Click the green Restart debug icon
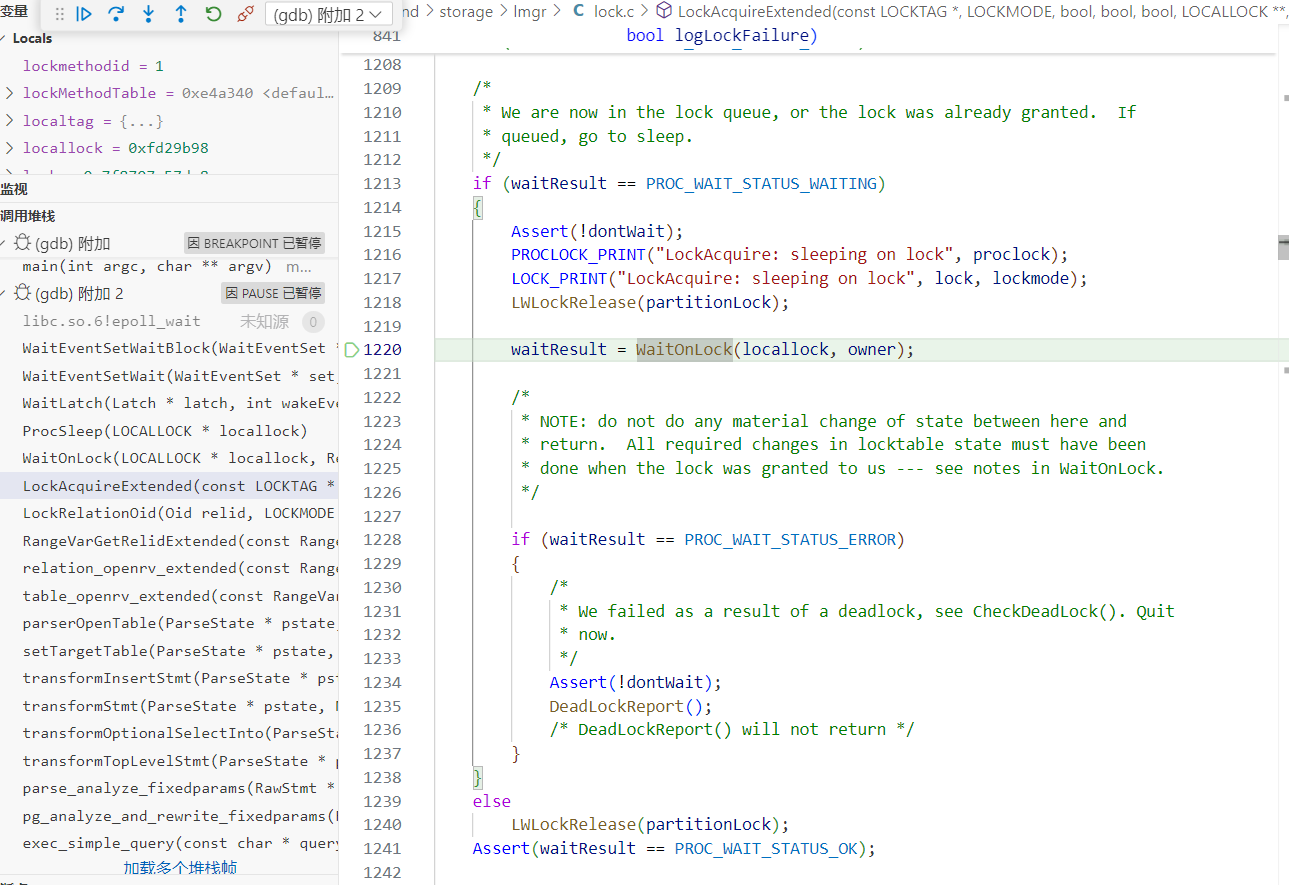 click(213, 14)
